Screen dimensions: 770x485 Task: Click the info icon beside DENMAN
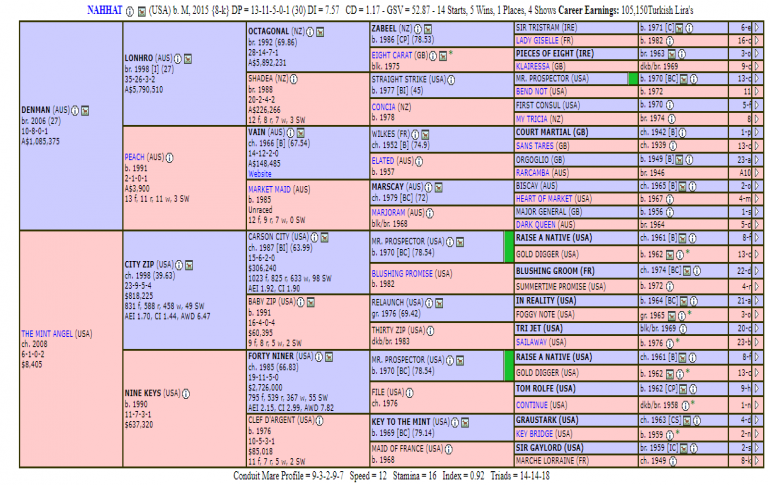pos(75,110)
